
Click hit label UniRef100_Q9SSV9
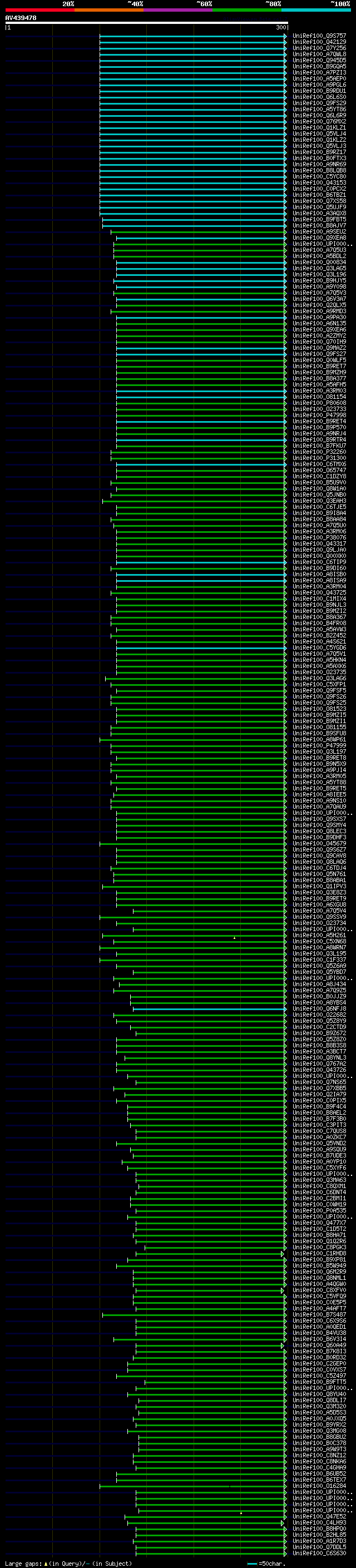(x=319, y=917)
